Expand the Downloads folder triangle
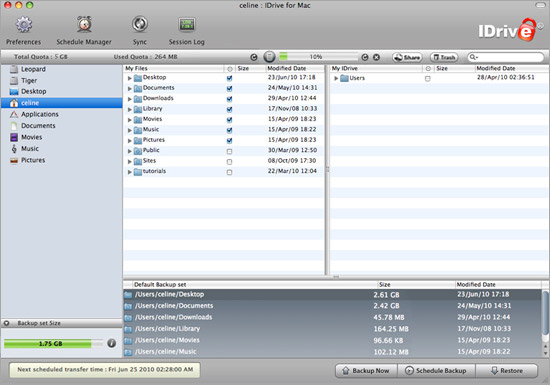 click(129, 99)
